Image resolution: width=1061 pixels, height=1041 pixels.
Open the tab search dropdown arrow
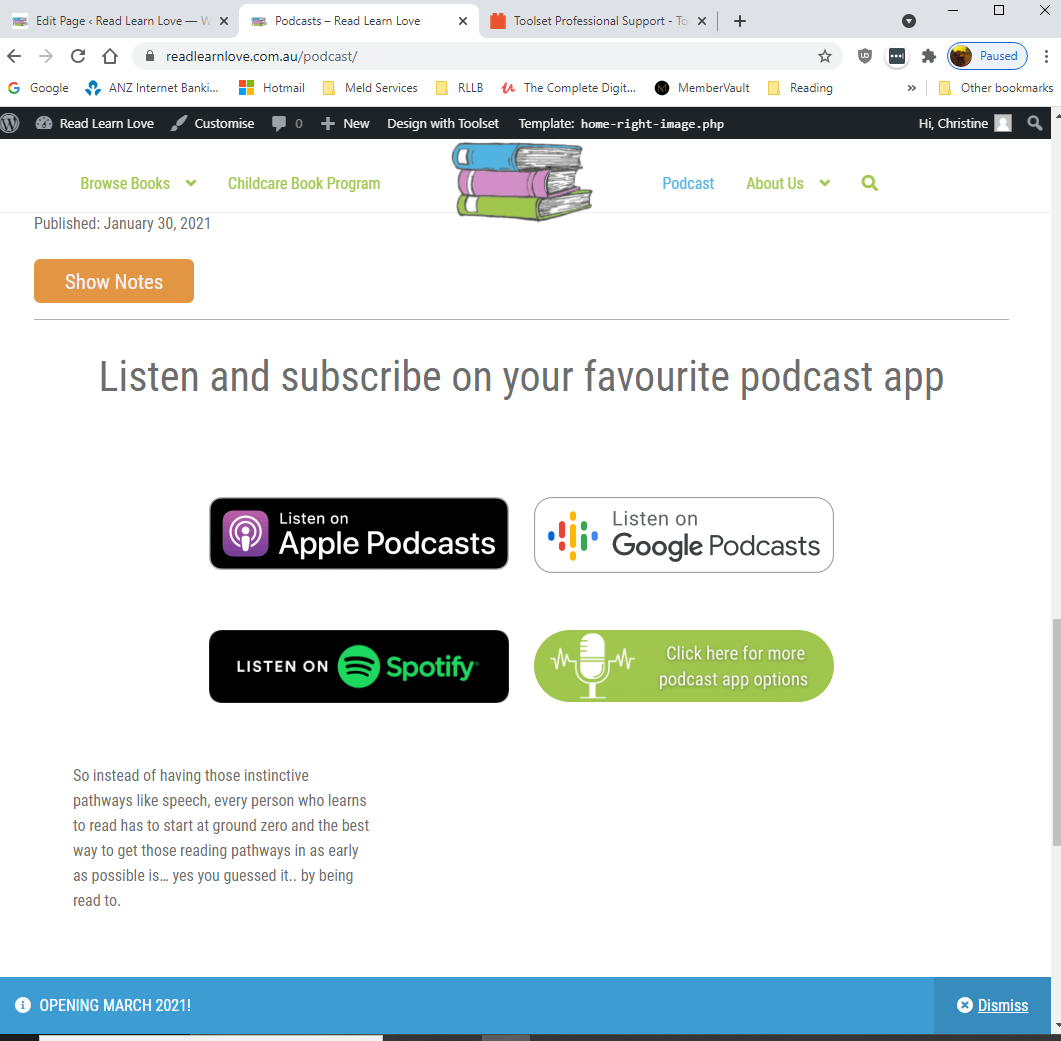[x=909, y=21]
